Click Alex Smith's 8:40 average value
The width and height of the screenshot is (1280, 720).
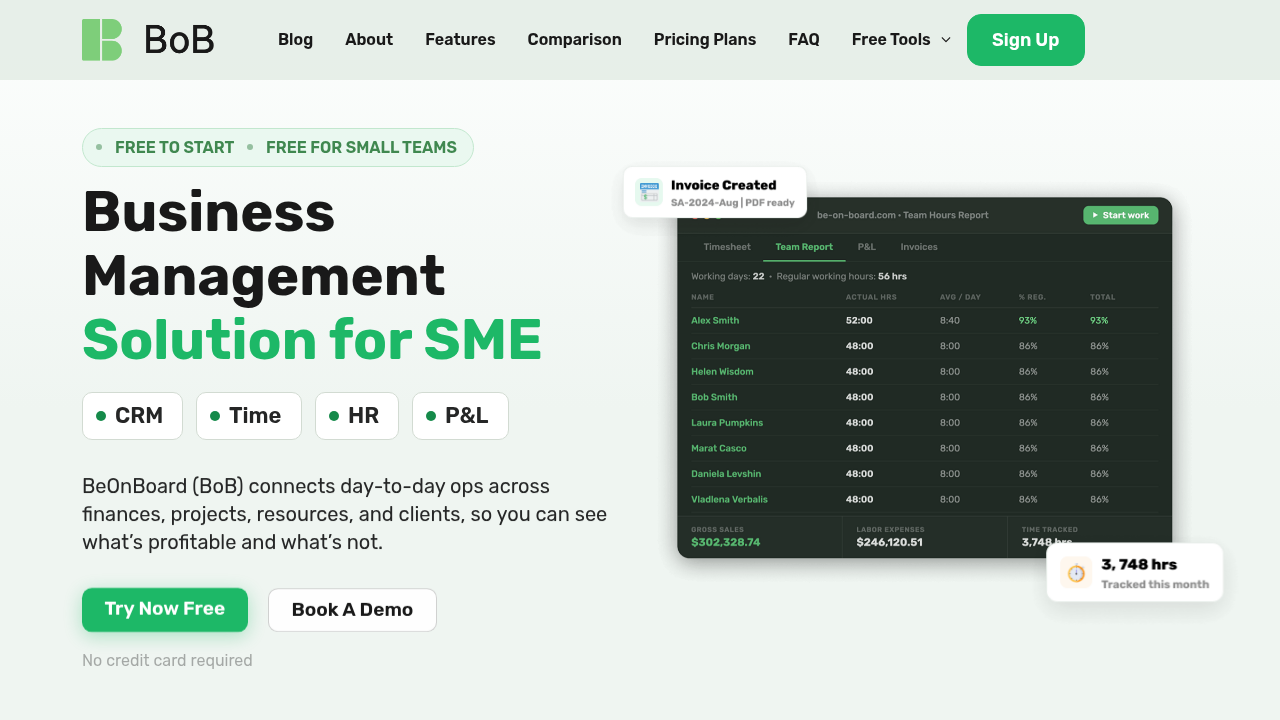[950, 321]
